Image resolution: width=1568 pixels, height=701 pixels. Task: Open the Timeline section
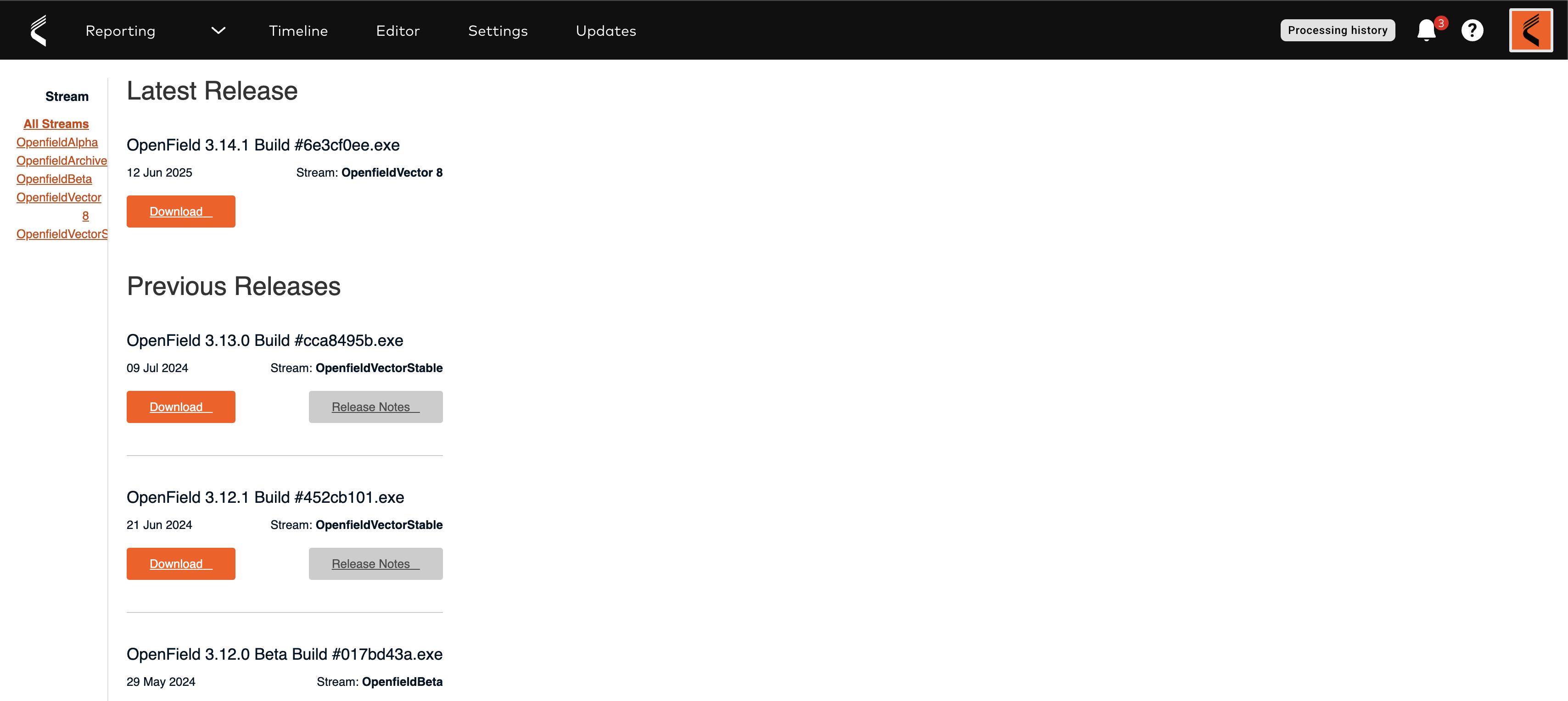[298, 30]
